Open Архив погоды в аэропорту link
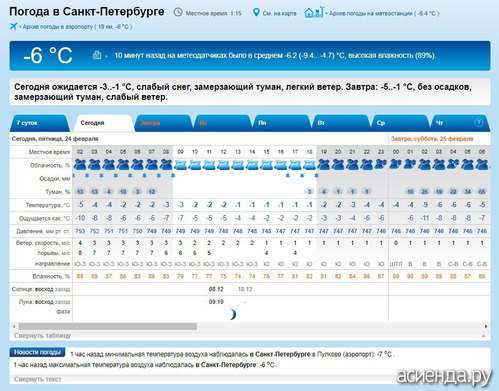 (77, 27)
